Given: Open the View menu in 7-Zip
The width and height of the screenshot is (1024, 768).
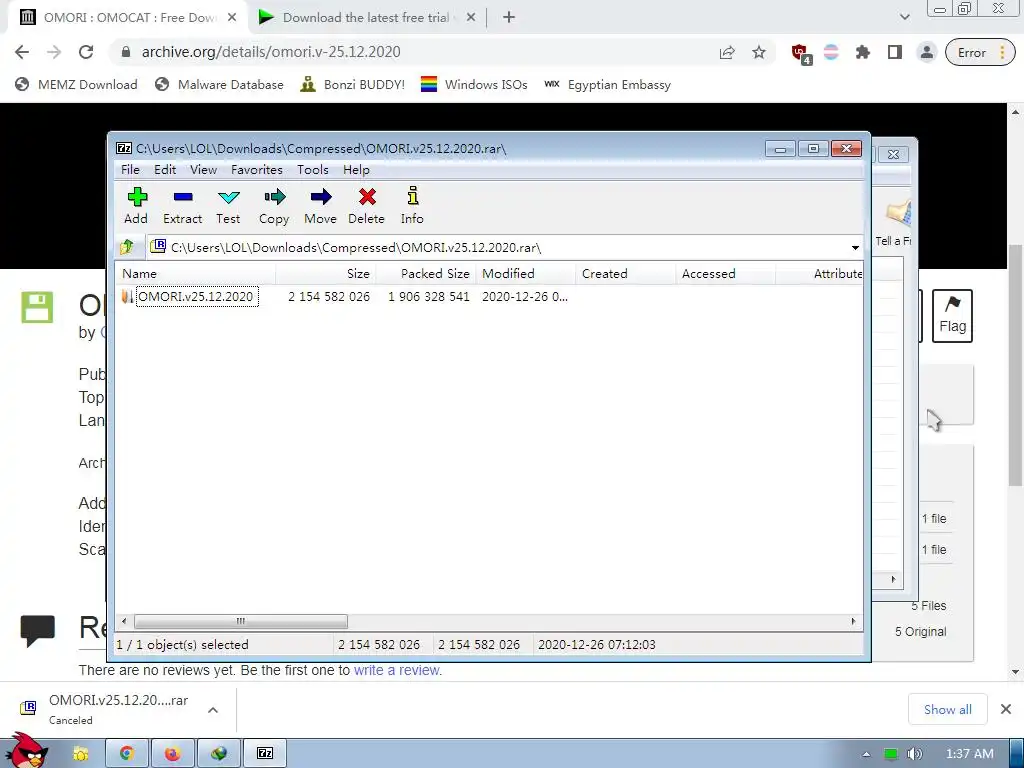Looking at the screenshot, I should click(x=203, y=170).
